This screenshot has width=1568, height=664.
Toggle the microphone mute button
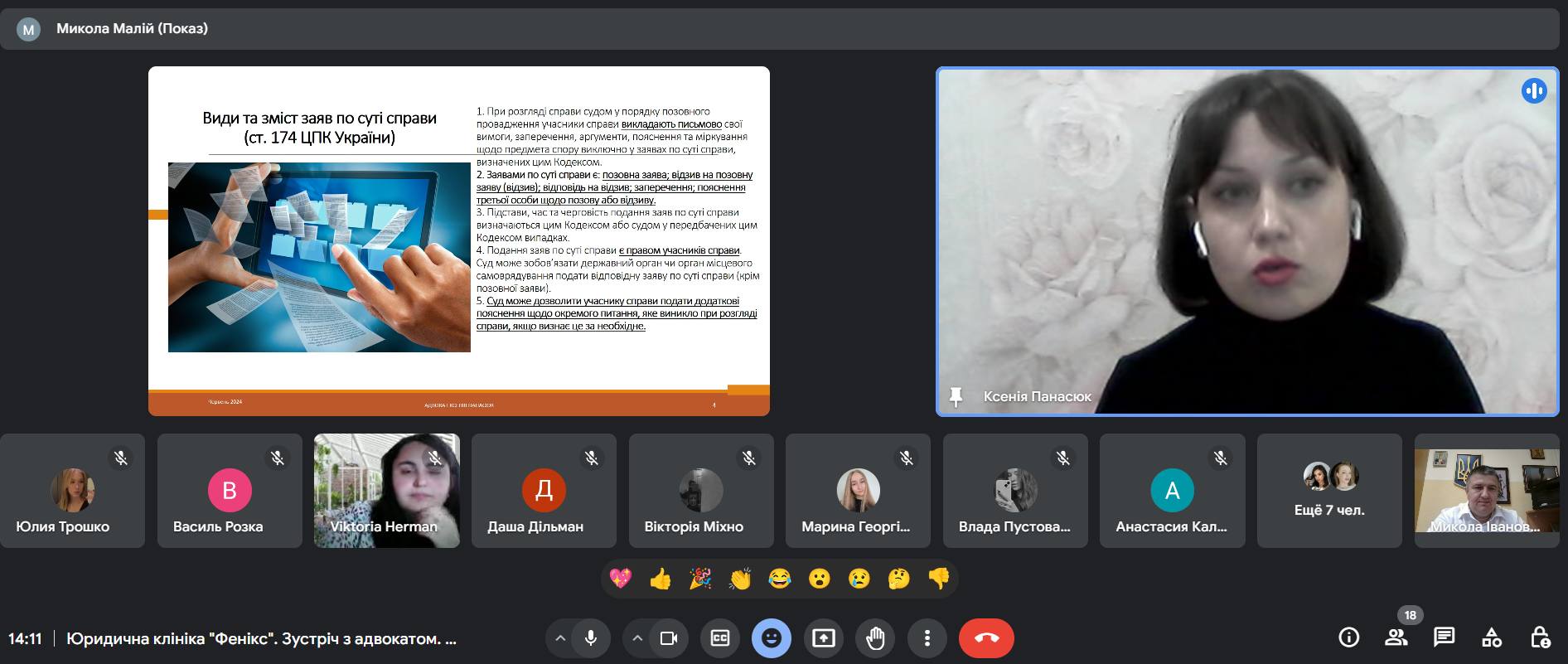pyautogui.click(x=591, y=638)
